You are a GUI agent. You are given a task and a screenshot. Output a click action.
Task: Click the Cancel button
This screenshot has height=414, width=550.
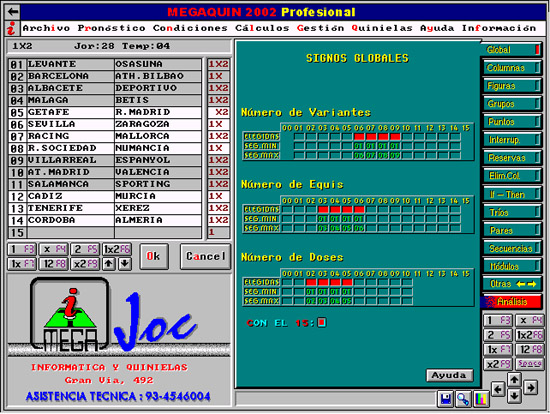click(x=206, y=256)
